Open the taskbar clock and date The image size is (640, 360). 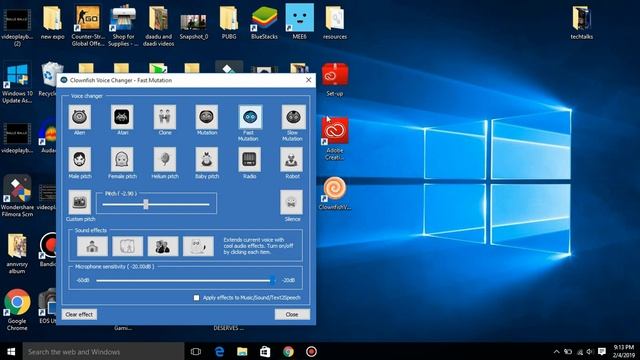click(x=623, y=351)
